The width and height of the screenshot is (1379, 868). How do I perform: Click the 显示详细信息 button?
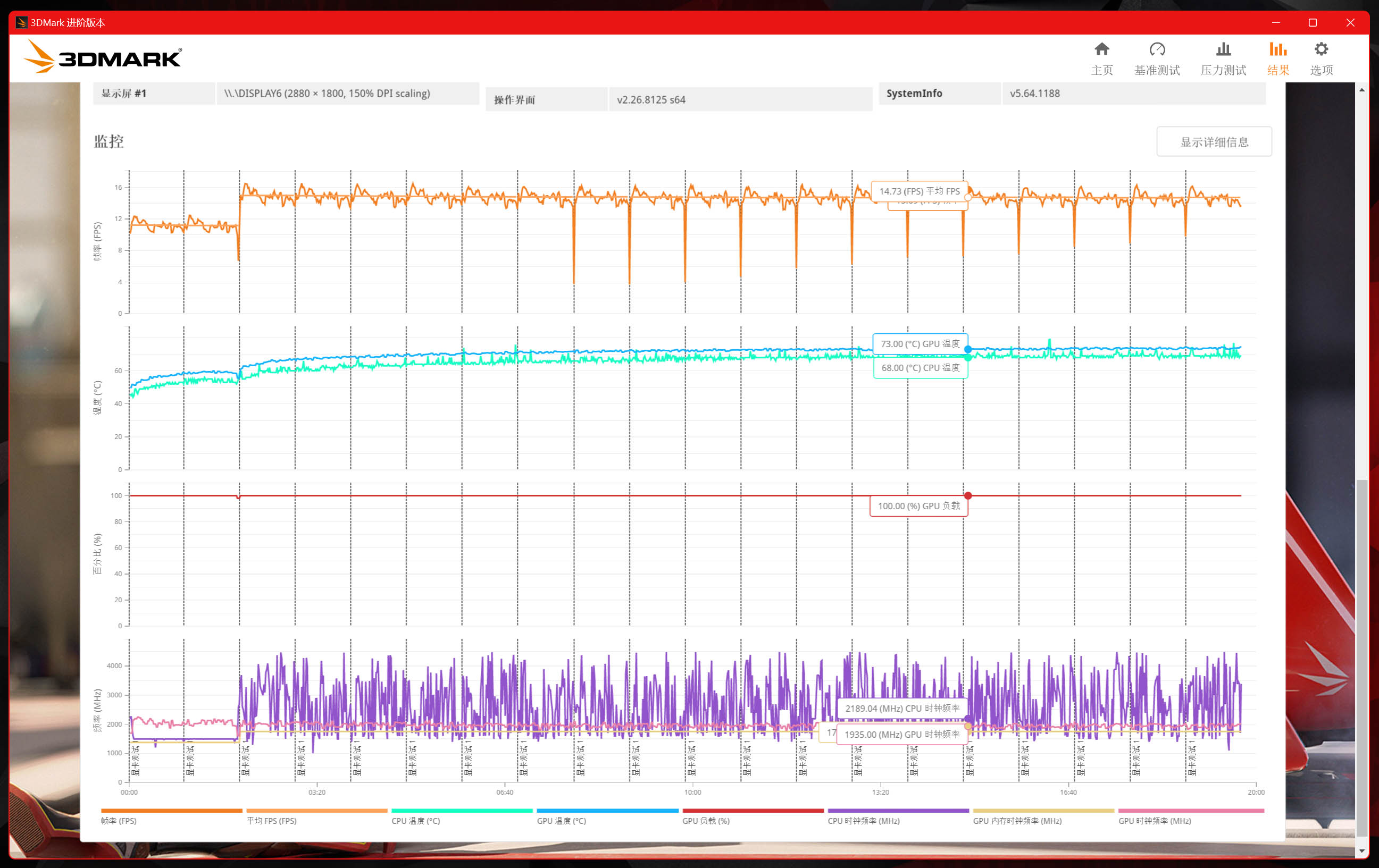[1214, 141]
